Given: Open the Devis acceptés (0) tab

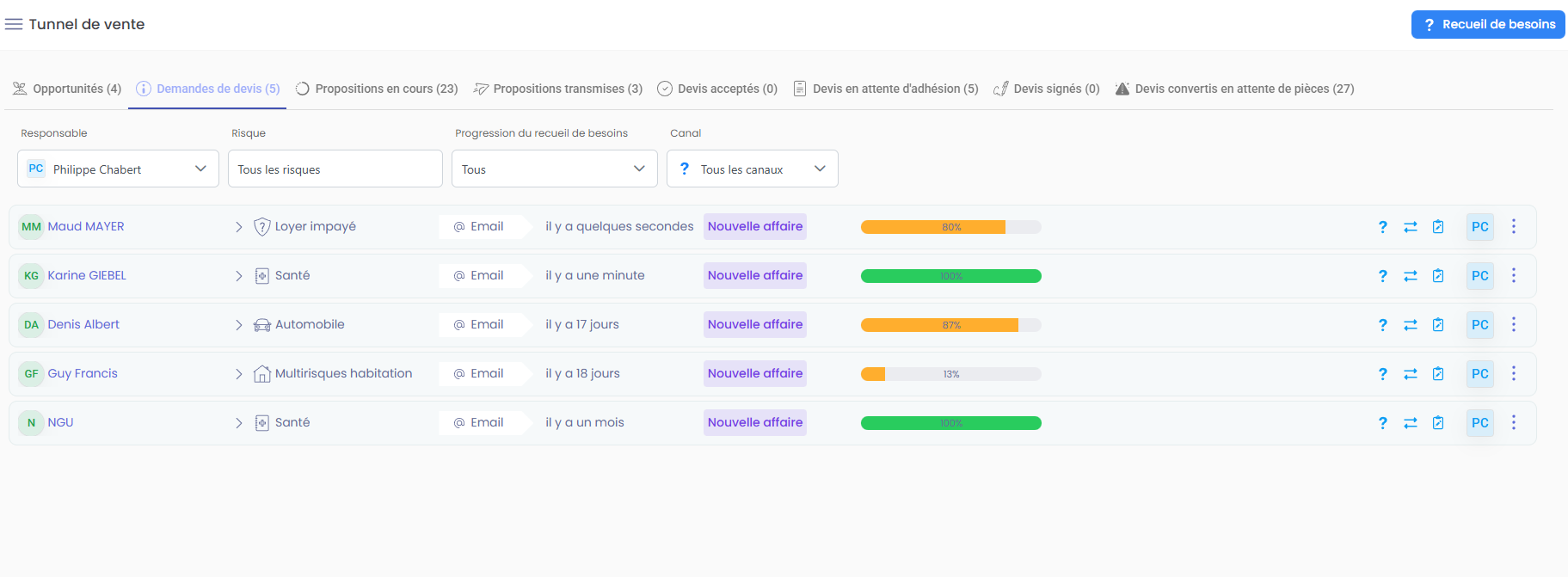Looking at the screenshot, I should click(x=717, y=89).
